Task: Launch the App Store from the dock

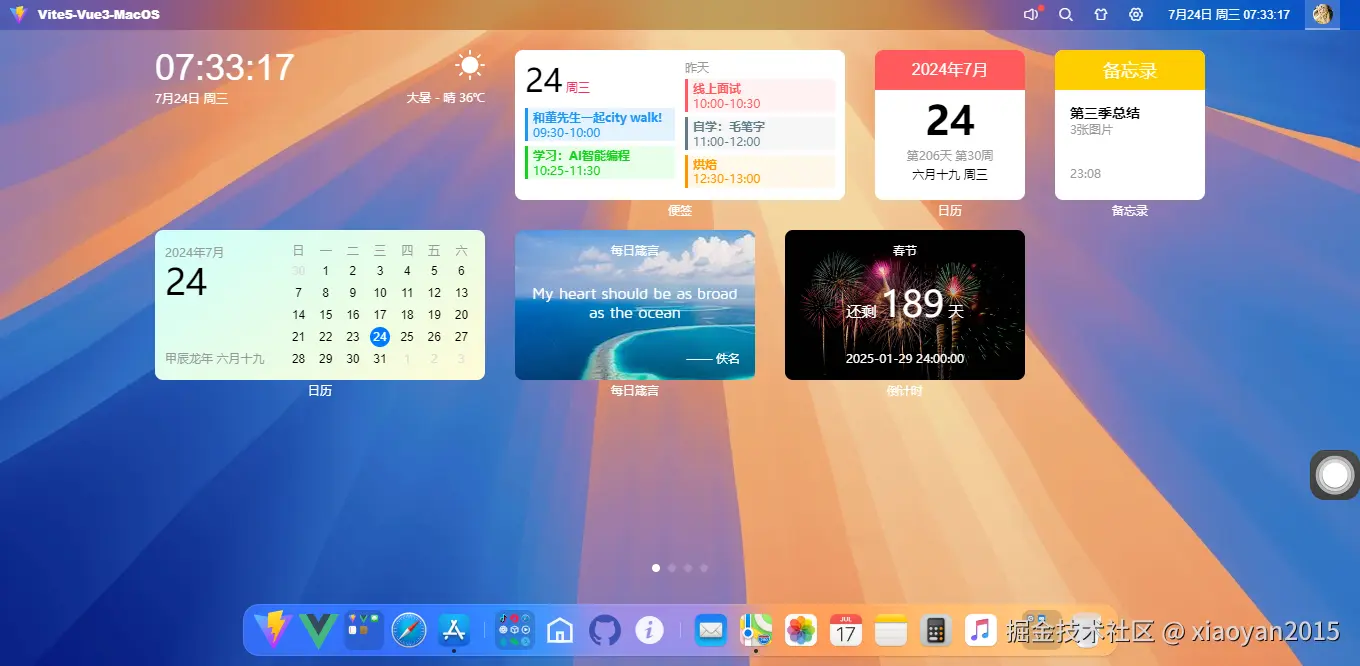Action: coord(454,630)
